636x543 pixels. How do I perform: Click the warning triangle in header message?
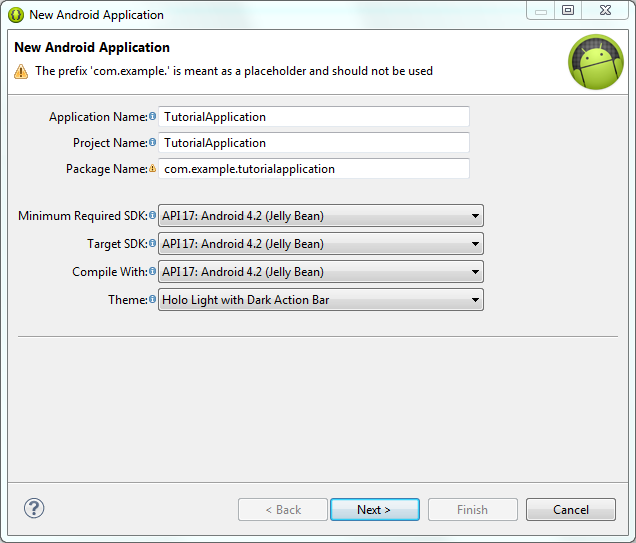(21, 71)
